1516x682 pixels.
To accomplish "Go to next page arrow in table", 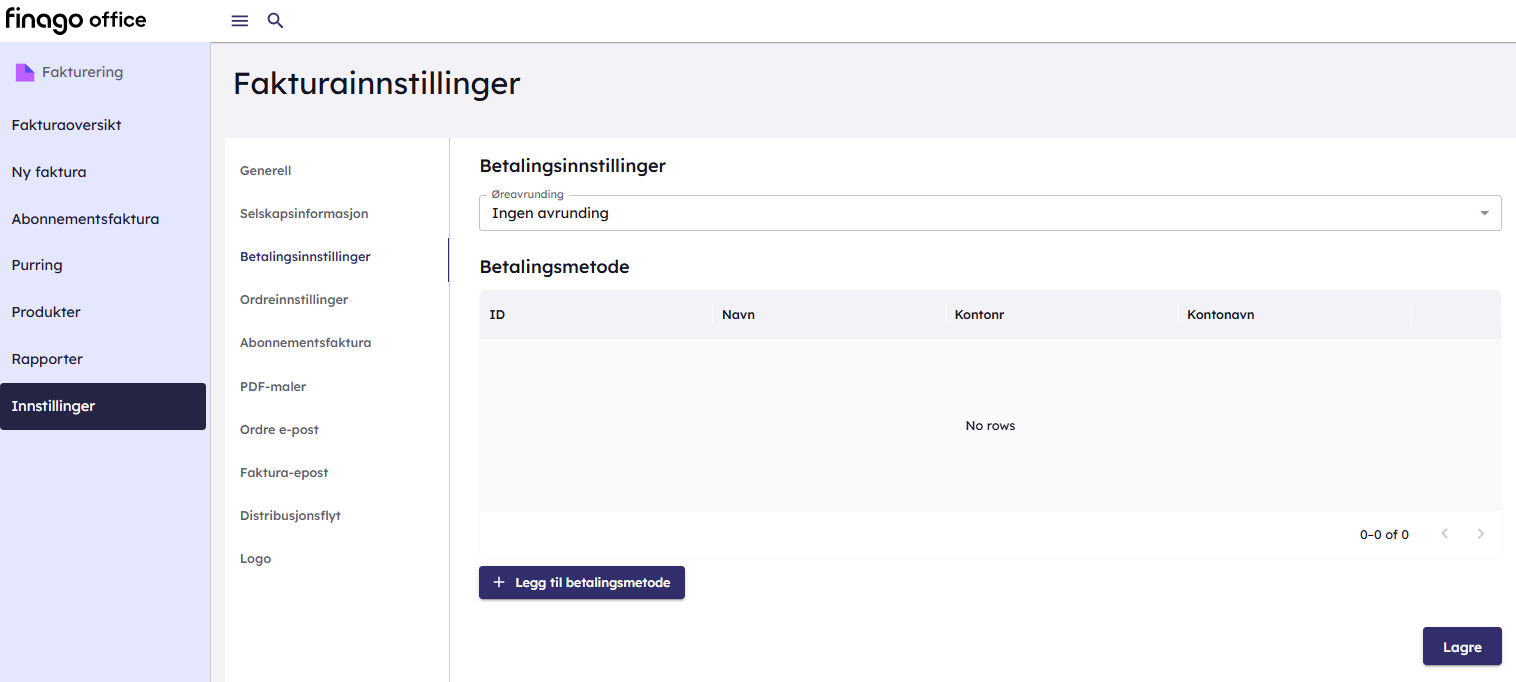I will [x=1481, y=534].
